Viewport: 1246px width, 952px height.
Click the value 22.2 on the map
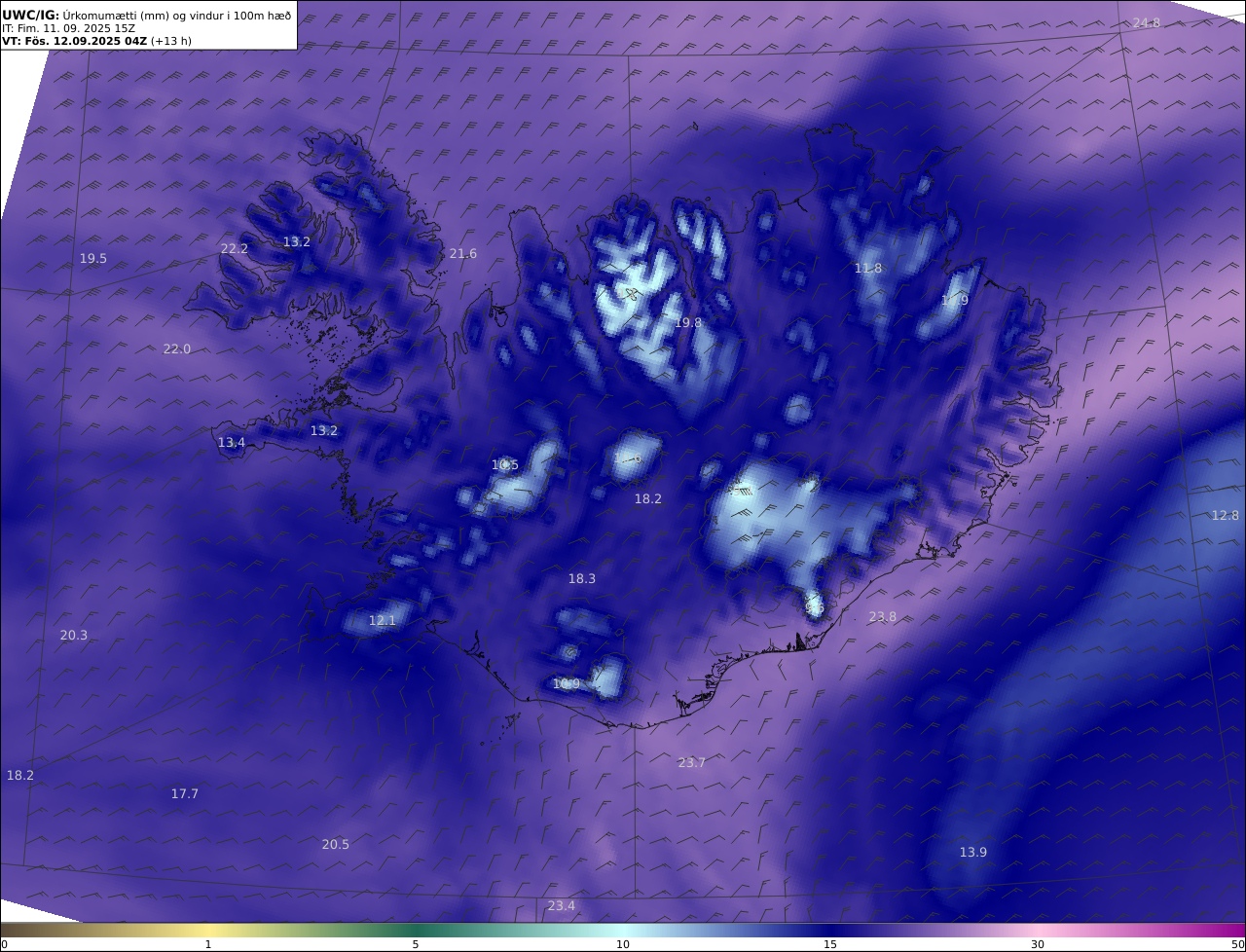(x=235, y=249)
